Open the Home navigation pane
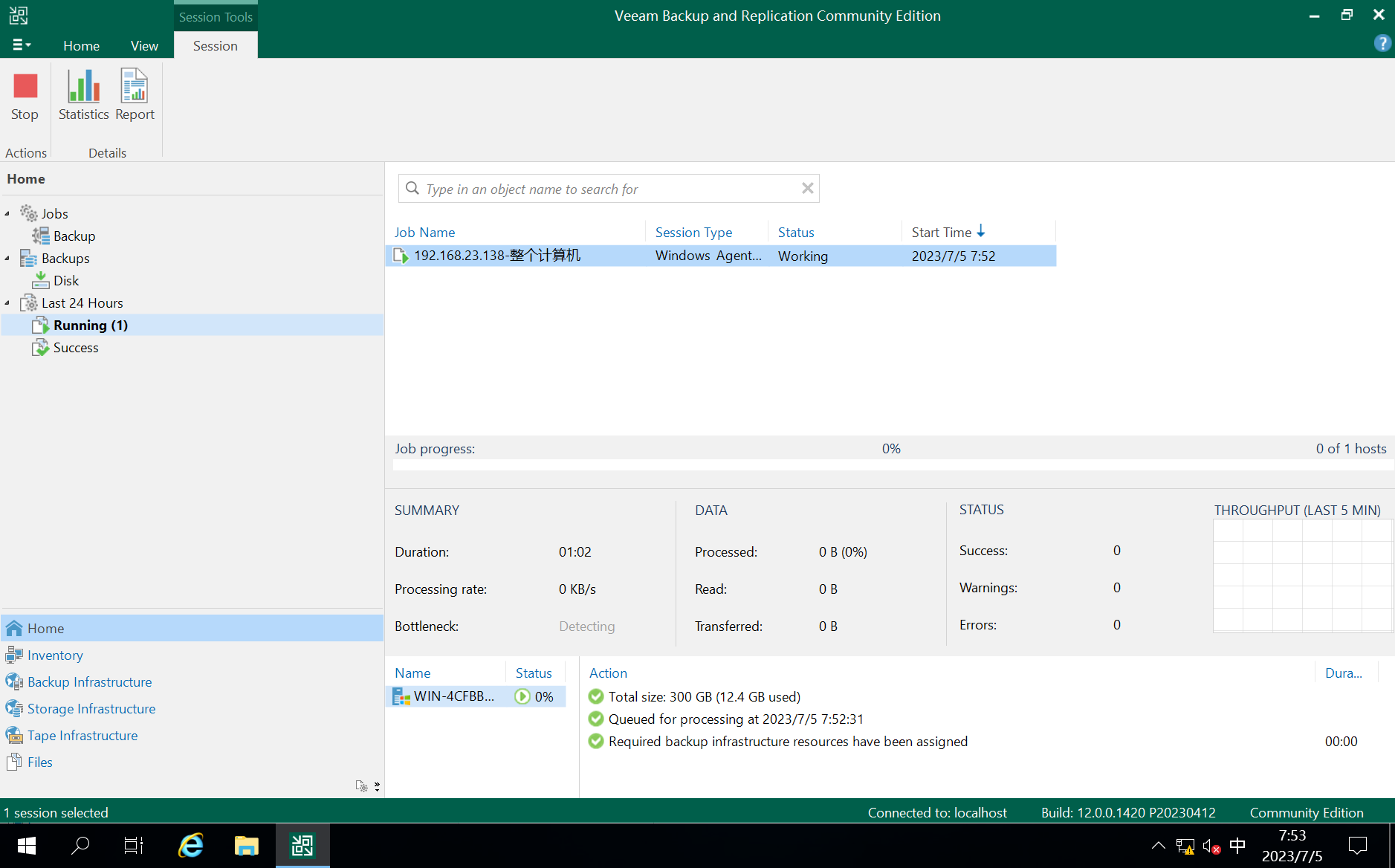1395x868 pixels. click(x=192, y=628)
